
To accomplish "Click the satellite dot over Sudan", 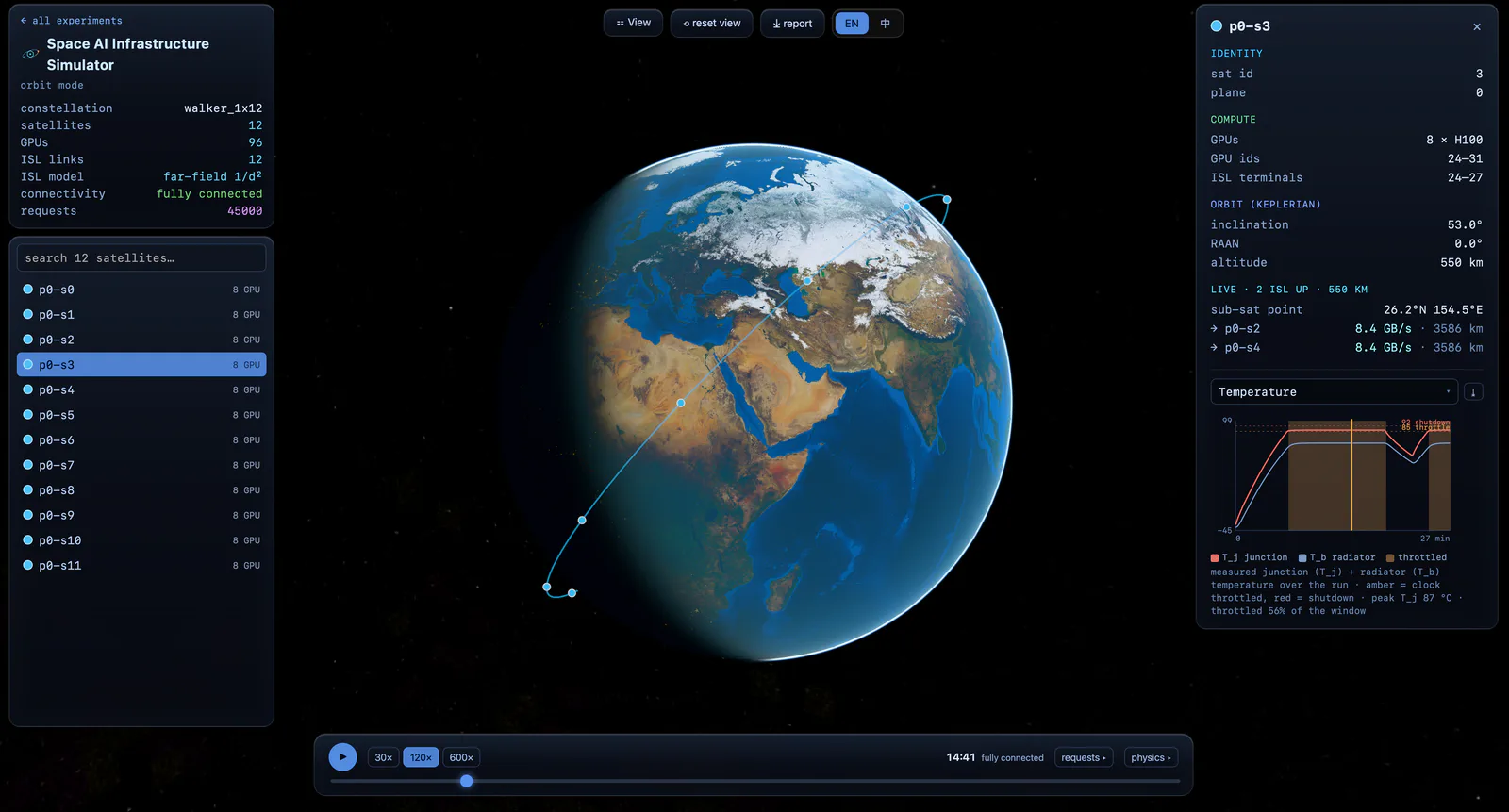I will pos(681,403).
